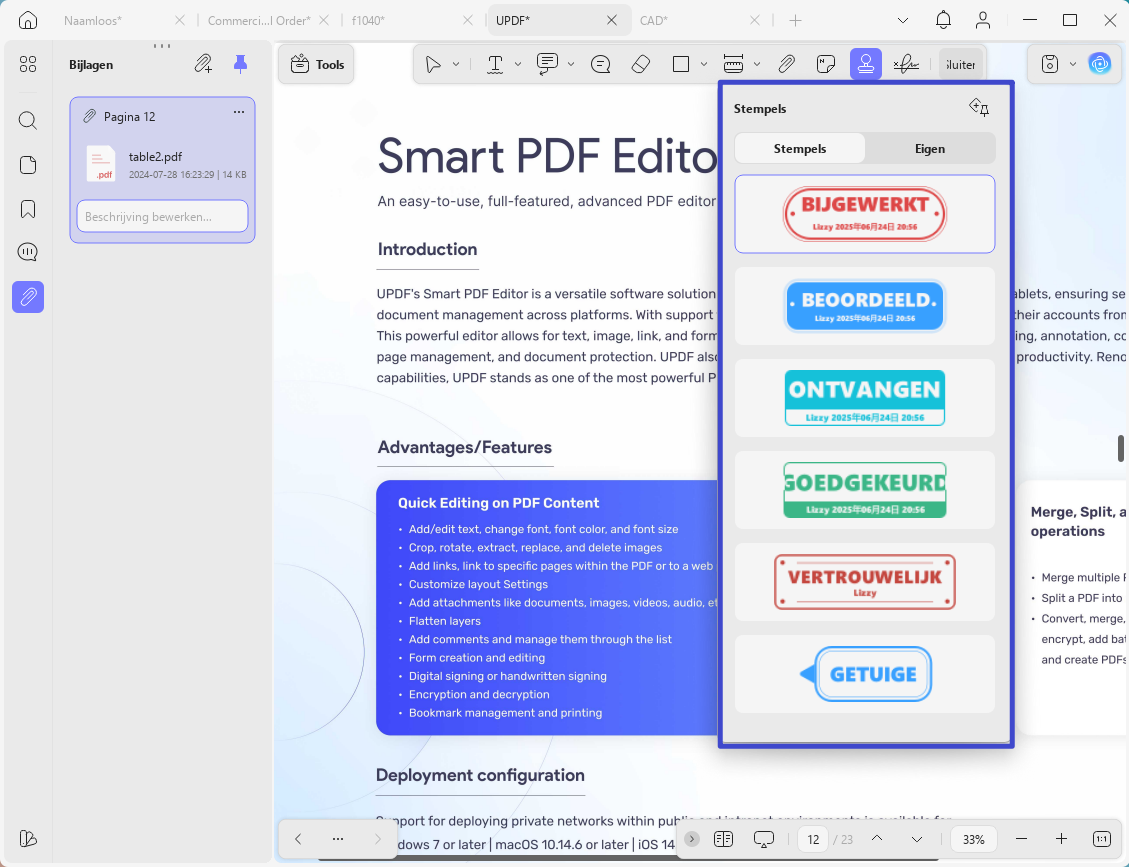Select the text markup tool

[x=495, y=64]
